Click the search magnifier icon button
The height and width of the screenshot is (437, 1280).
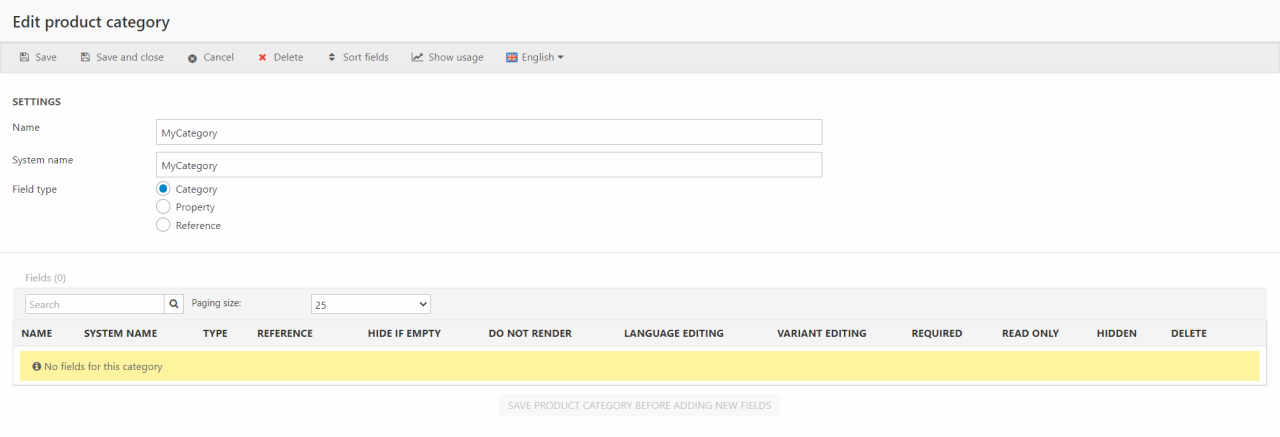(175, 304)
